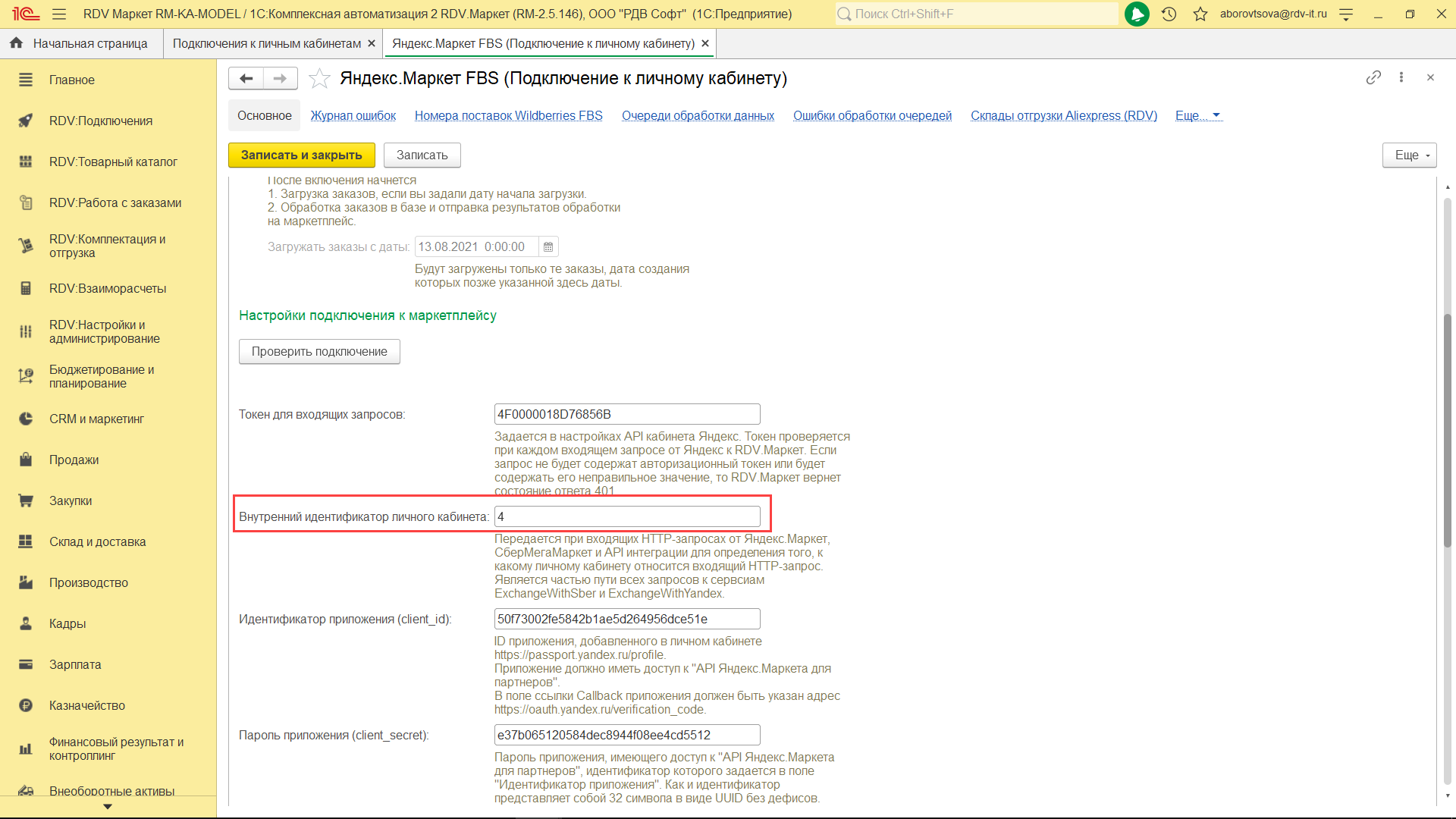The image size is (1456, 819).
Task: Open RDV:Подключения sidebar section
Action: (100, 121)
